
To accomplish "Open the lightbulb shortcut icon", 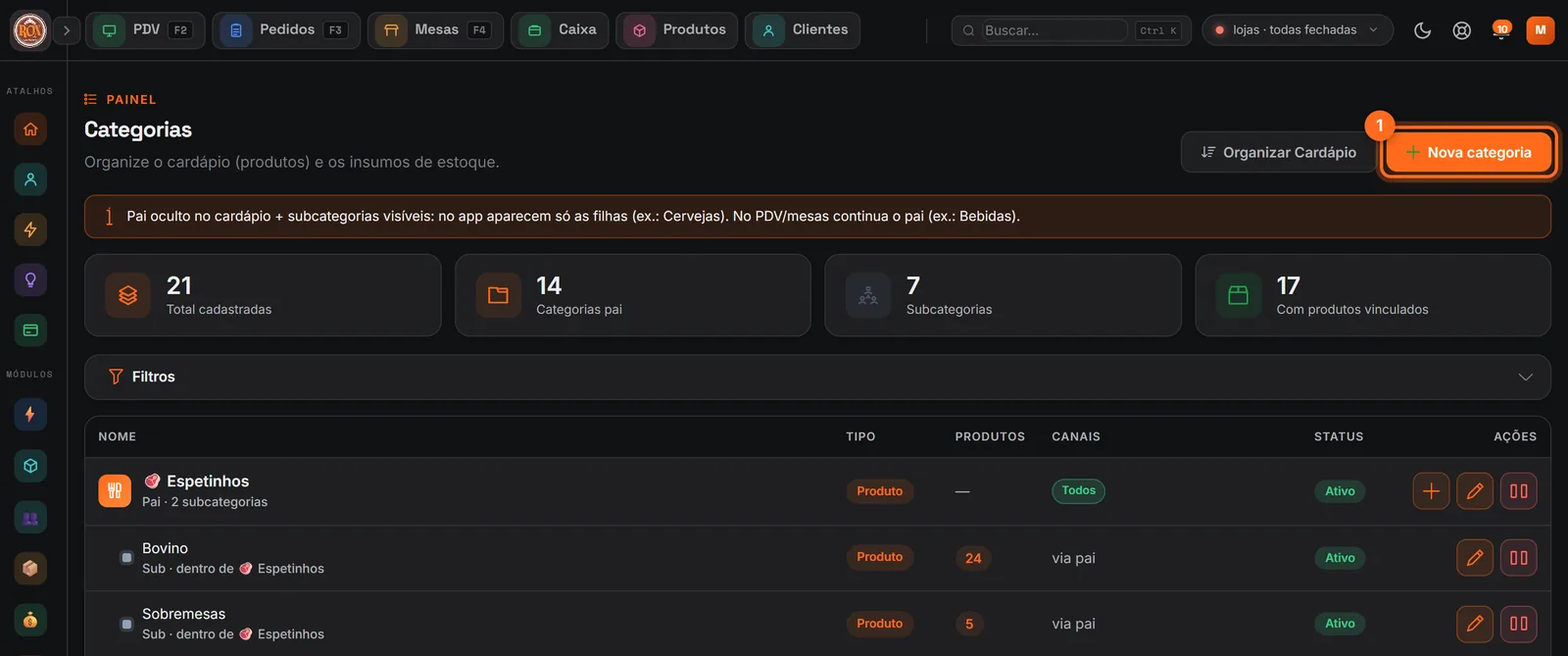I will (30, 280).
